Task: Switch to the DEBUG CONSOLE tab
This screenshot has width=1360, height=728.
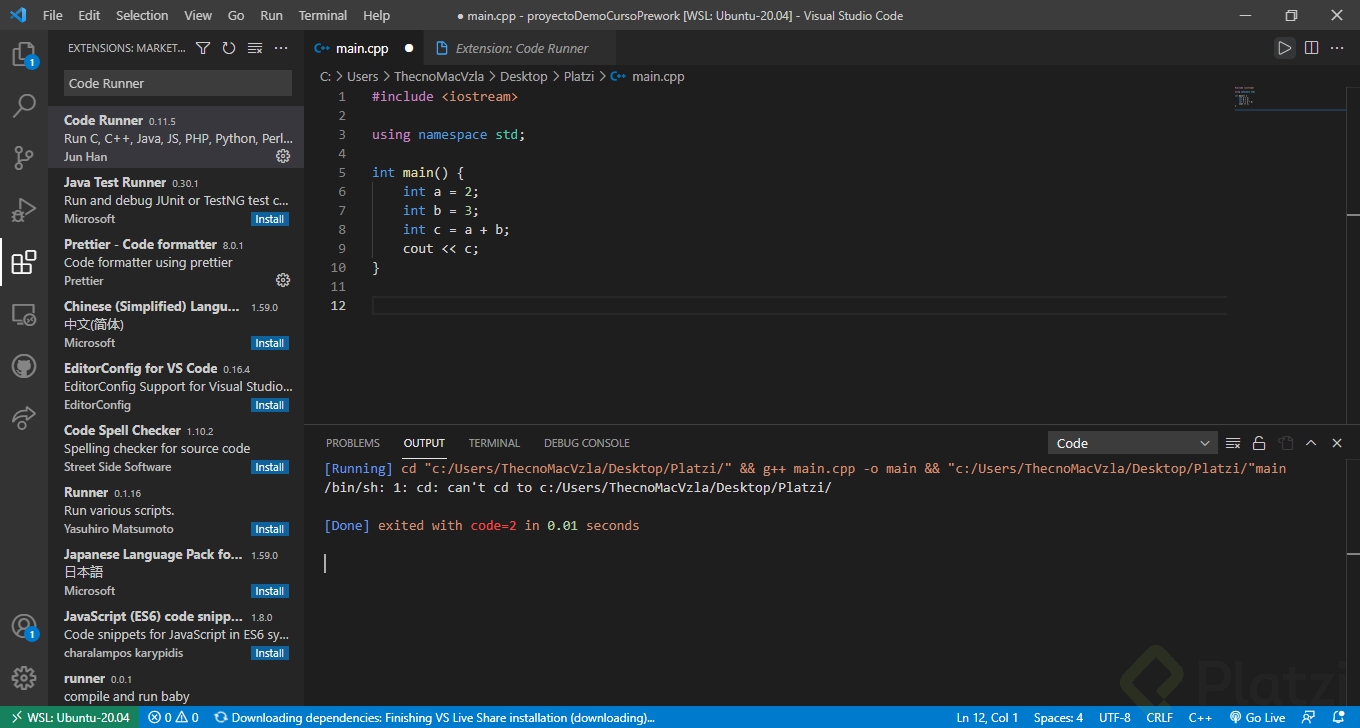Action: 587,443
